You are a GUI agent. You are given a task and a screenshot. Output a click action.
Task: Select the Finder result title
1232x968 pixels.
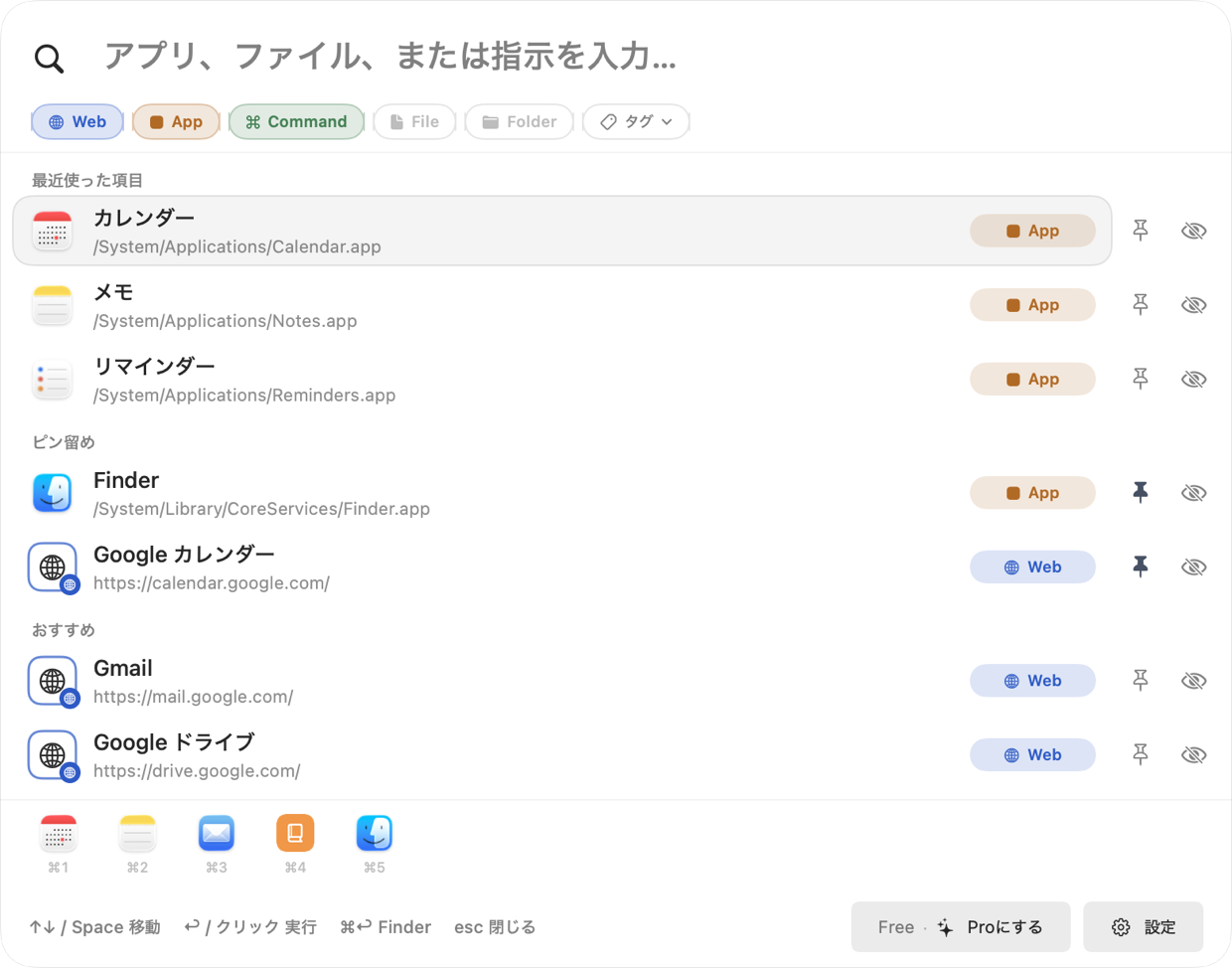tap(126, 480)
